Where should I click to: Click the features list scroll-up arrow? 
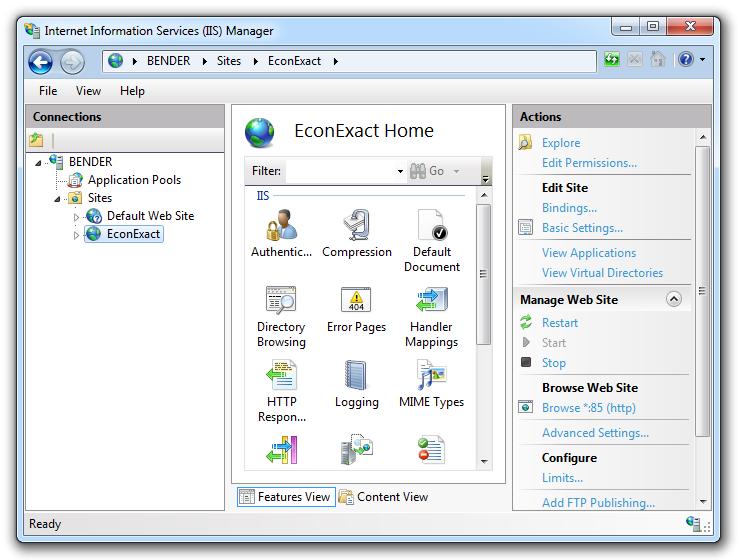484,195
